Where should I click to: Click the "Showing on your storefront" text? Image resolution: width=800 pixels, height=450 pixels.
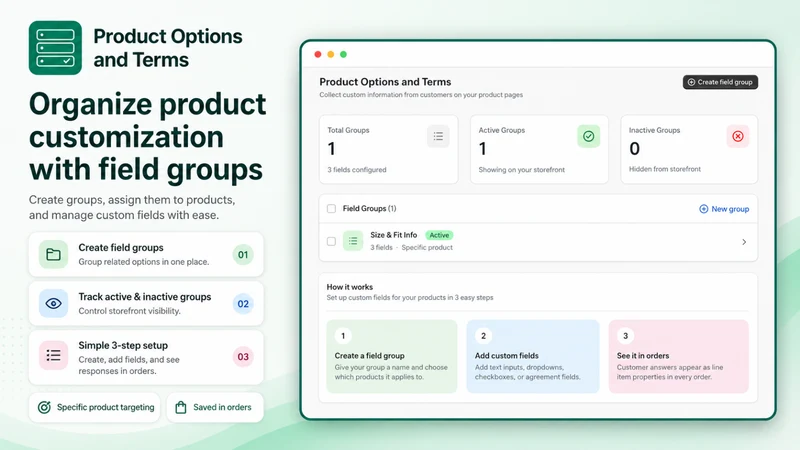[x=521, y=169]
